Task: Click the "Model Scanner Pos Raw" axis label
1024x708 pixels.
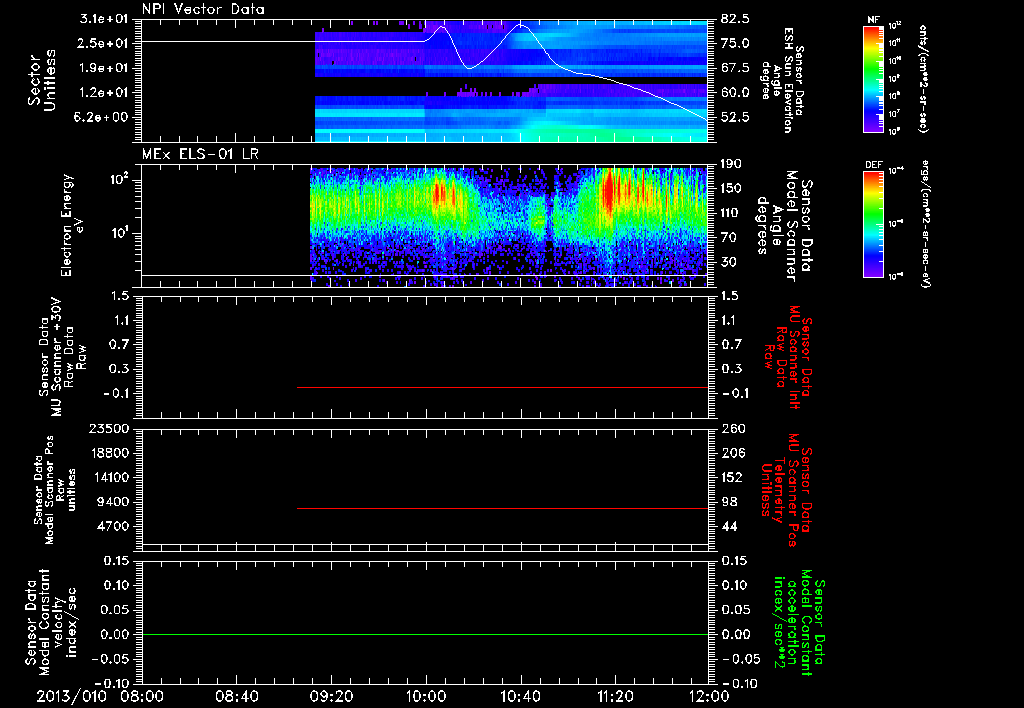Action: point(55,490)
